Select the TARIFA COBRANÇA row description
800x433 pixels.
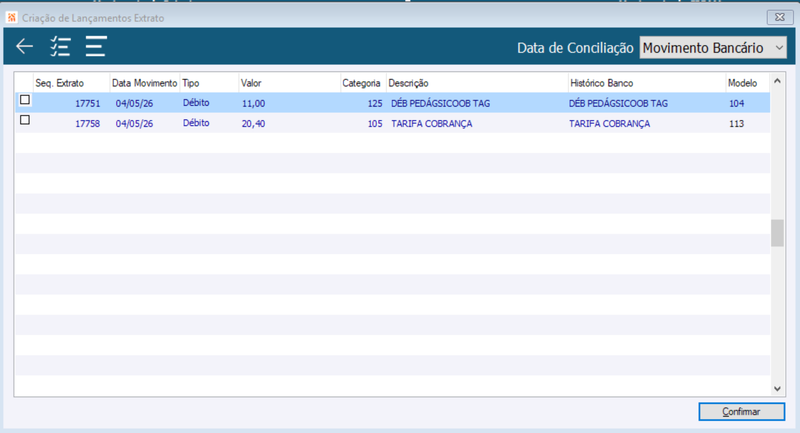pyautogui.click(x=432, y=123)
